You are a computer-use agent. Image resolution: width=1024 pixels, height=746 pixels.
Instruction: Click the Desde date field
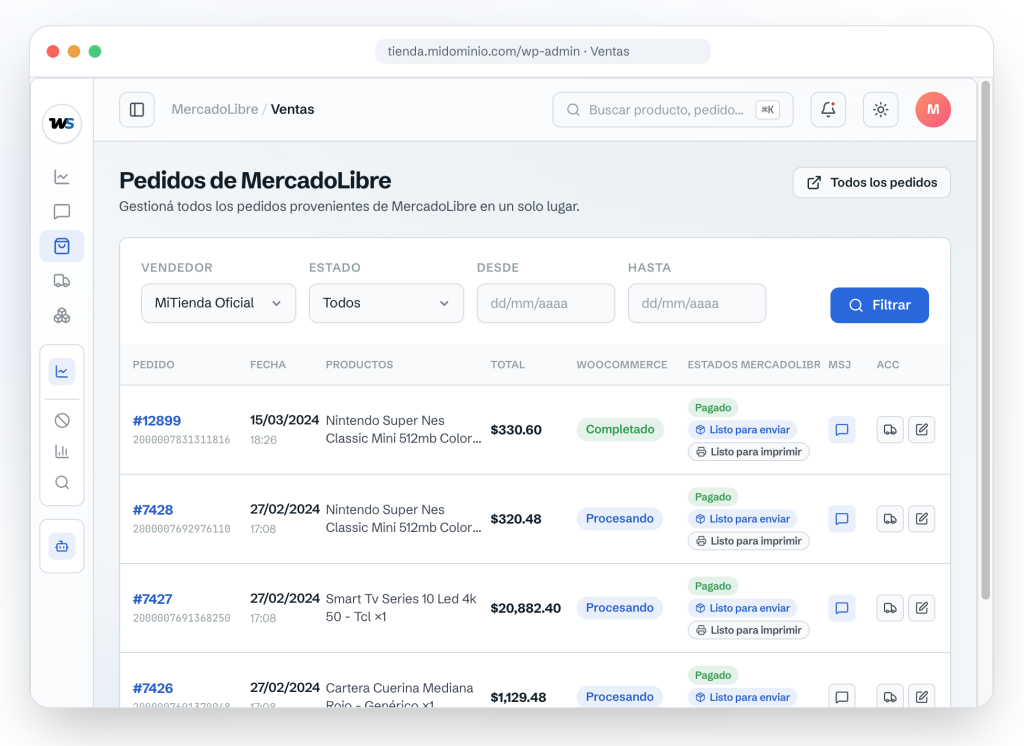click(x=545, y=303)
